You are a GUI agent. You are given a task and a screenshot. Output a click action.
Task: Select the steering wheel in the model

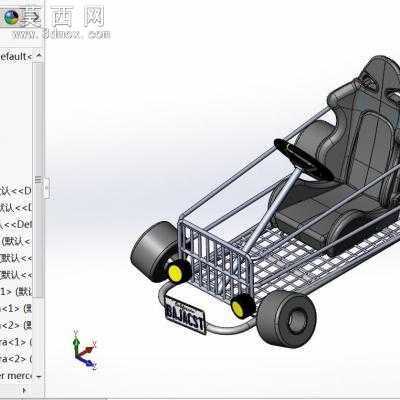coord(304,159)
